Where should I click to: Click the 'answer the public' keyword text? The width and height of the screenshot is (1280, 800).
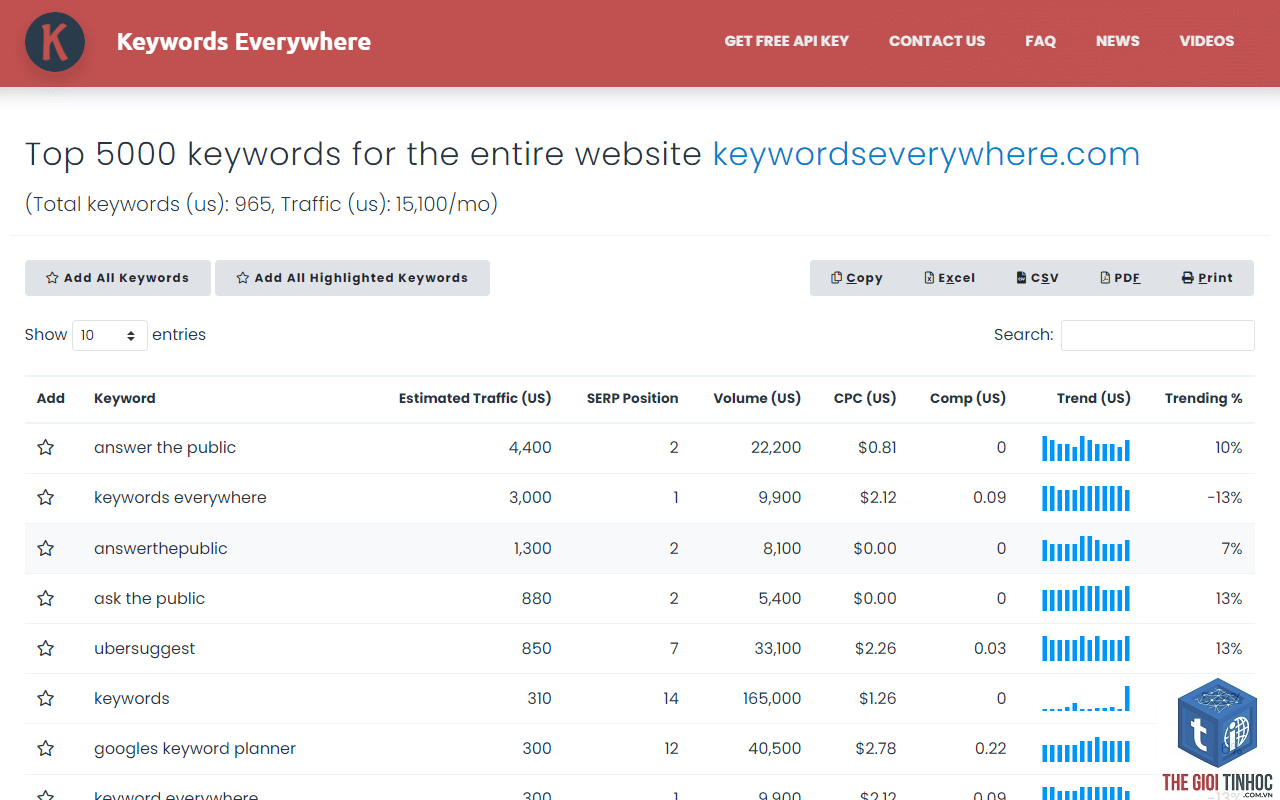[x=165, y=448]
